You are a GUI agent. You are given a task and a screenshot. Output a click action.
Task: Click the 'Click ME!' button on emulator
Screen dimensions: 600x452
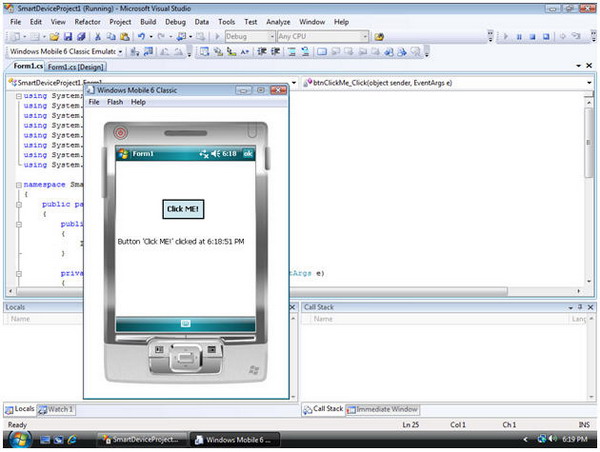coord(183,209)
